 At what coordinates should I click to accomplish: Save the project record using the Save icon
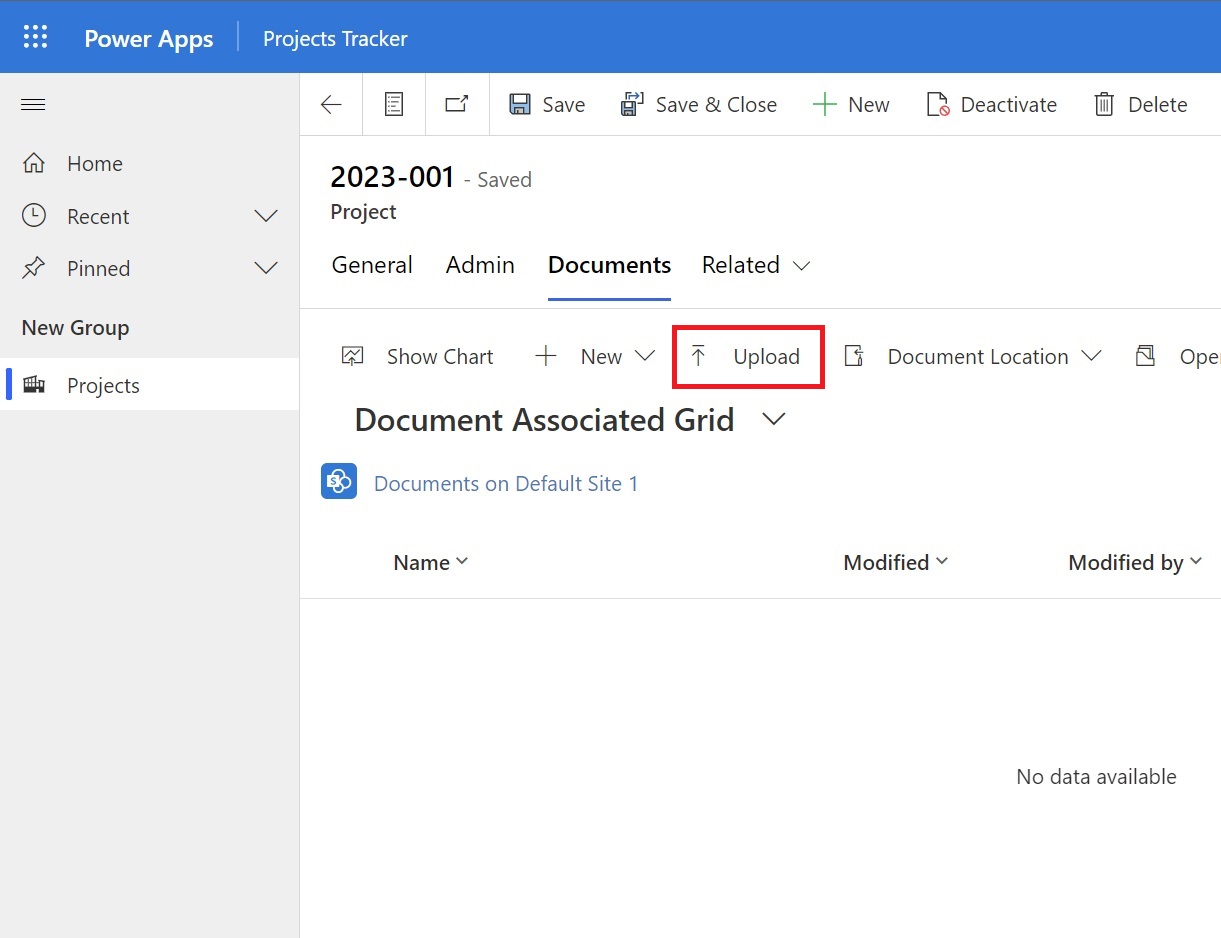[x=546, y=104]
